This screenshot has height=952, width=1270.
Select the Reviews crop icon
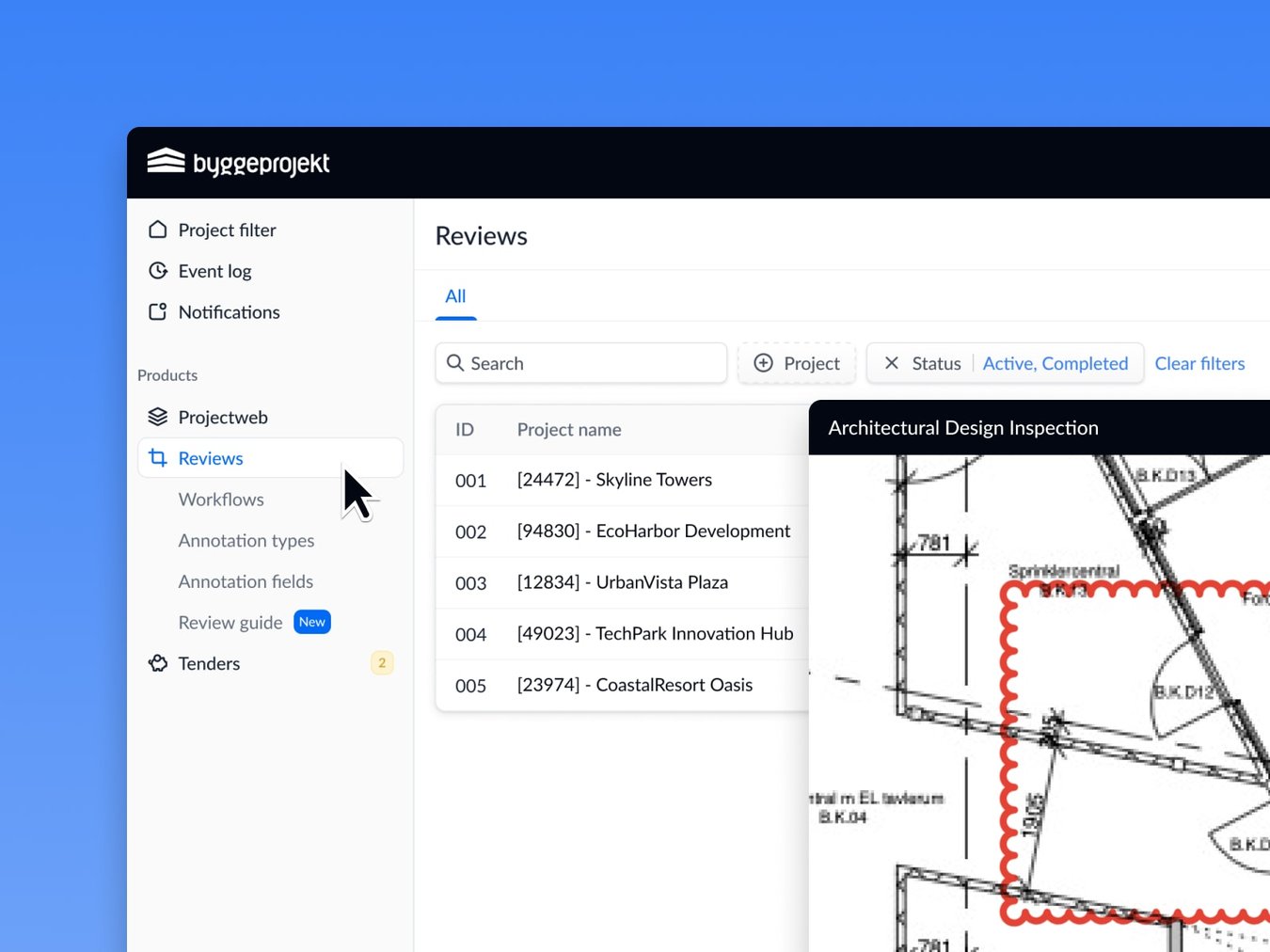tap(157, 458)
